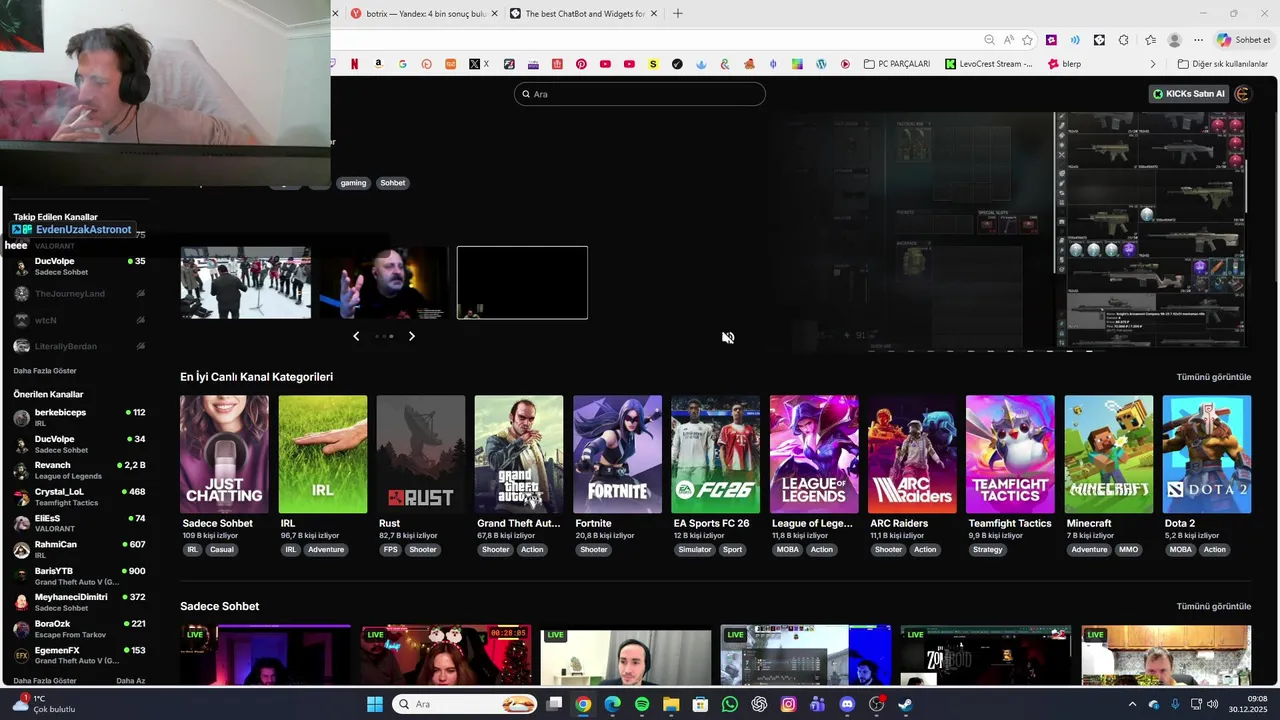
Task: Open the Dota 2 category card
Action: (1207, 454)
